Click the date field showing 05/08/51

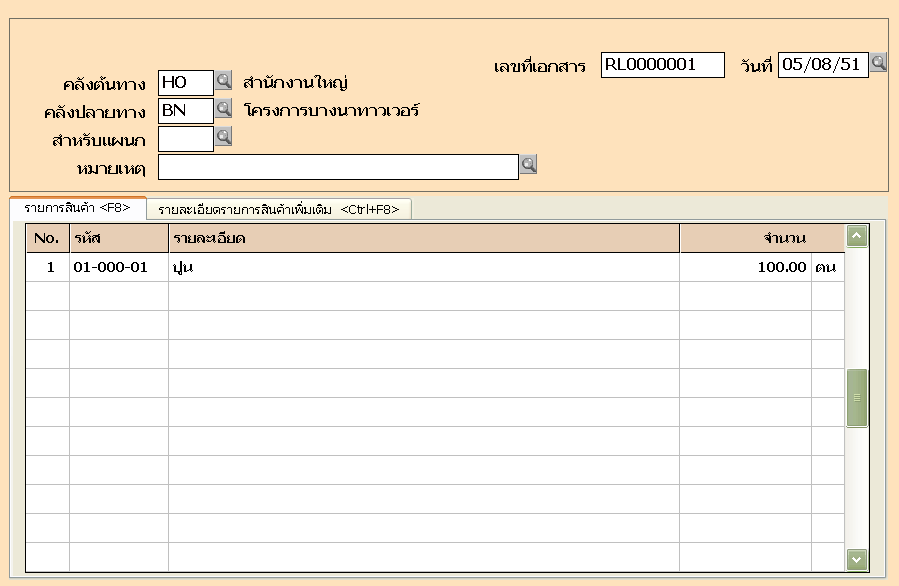coord(822,65)
